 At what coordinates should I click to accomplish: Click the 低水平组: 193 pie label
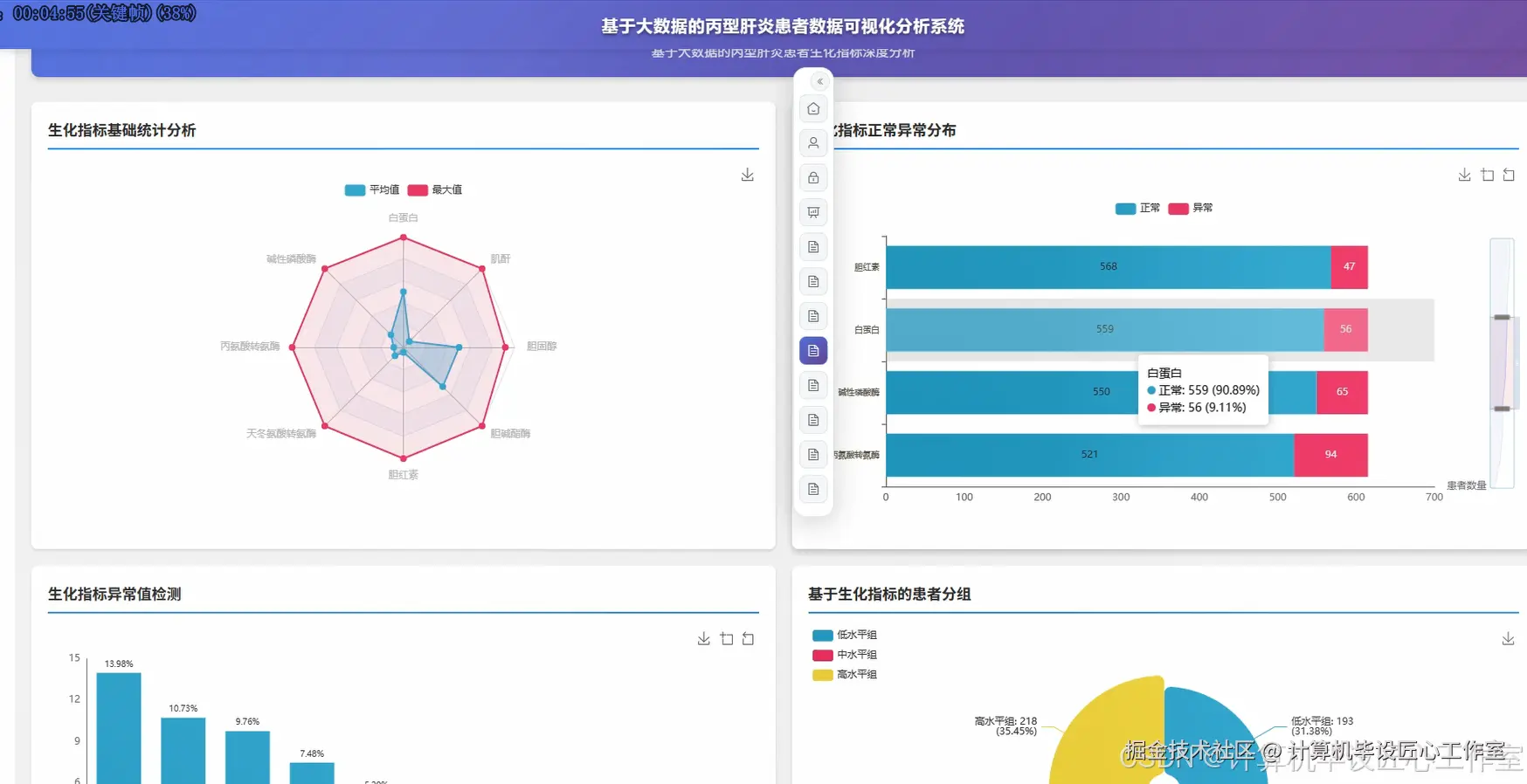(1323, 726)
